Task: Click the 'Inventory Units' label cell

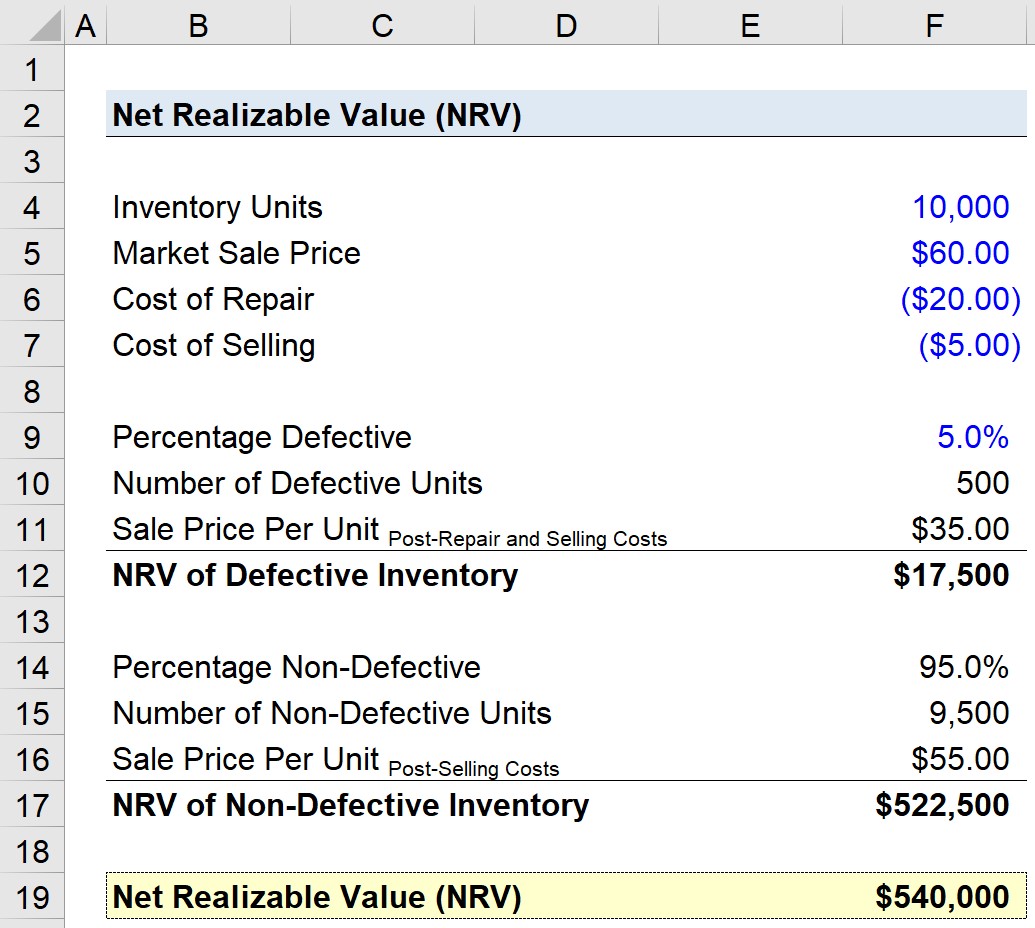Action: pos(217,207)
